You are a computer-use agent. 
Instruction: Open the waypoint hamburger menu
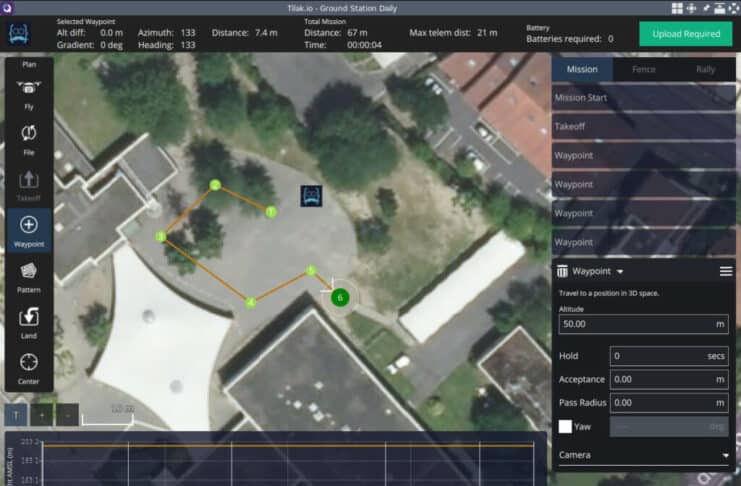pyautogui.click(x=726, y=271)
